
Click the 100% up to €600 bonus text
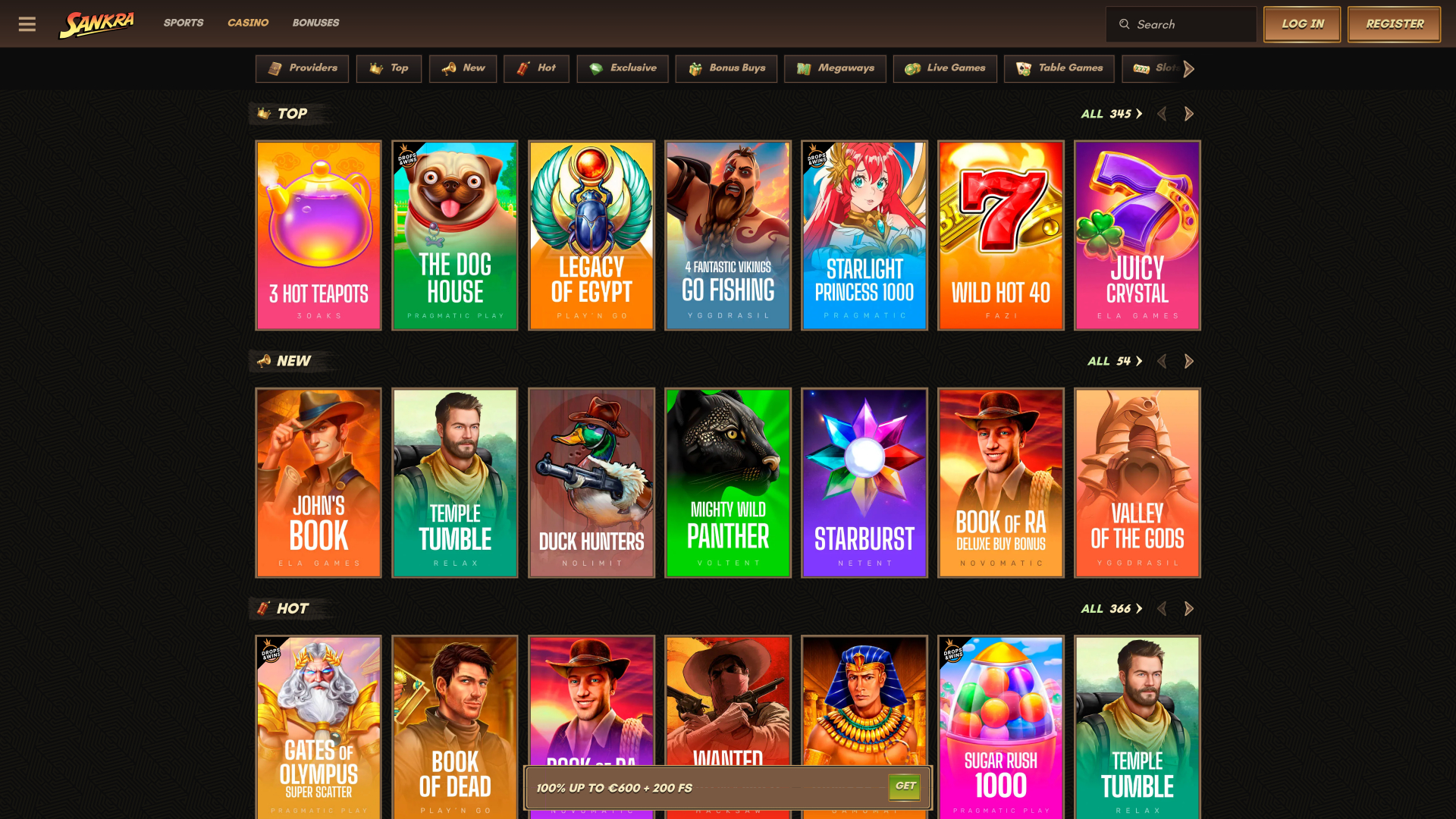click(x=614, y=788)
